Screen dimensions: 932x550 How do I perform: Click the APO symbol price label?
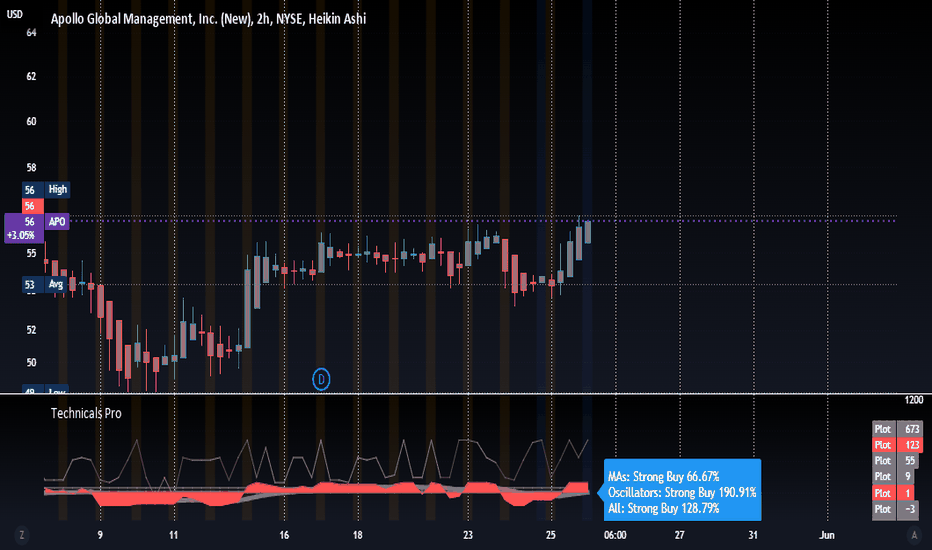click(57, 222)
